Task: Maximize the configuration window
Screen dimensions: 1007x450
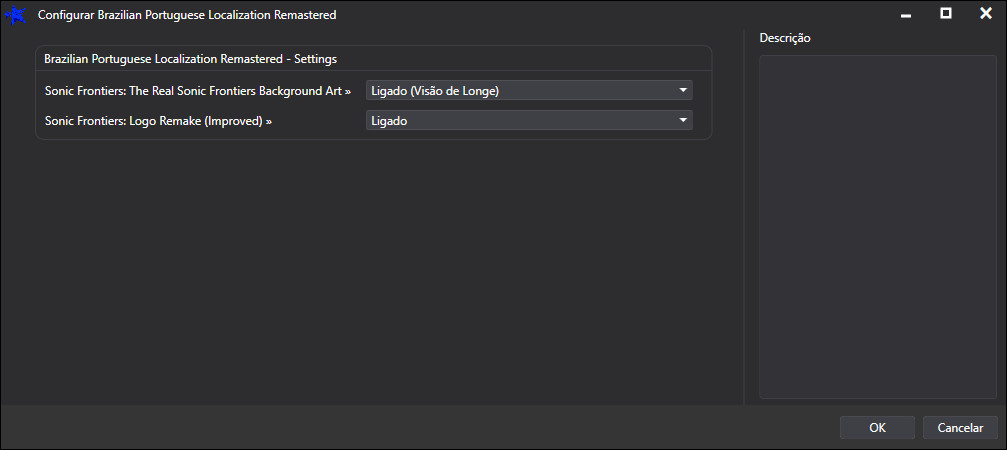Action: point(945,13)
